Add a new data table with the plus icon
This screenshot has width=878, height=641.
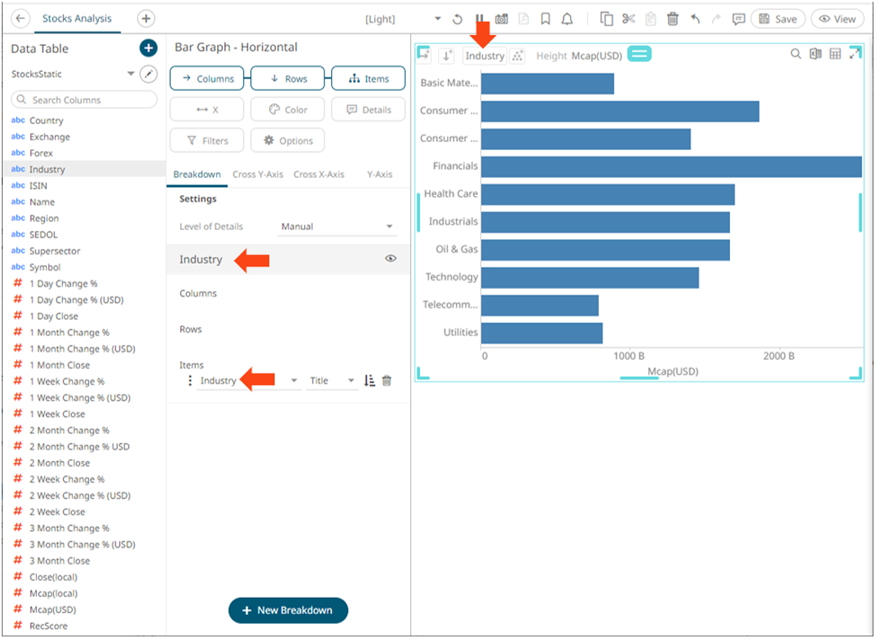pyautogui.click(x=147, y=48)
